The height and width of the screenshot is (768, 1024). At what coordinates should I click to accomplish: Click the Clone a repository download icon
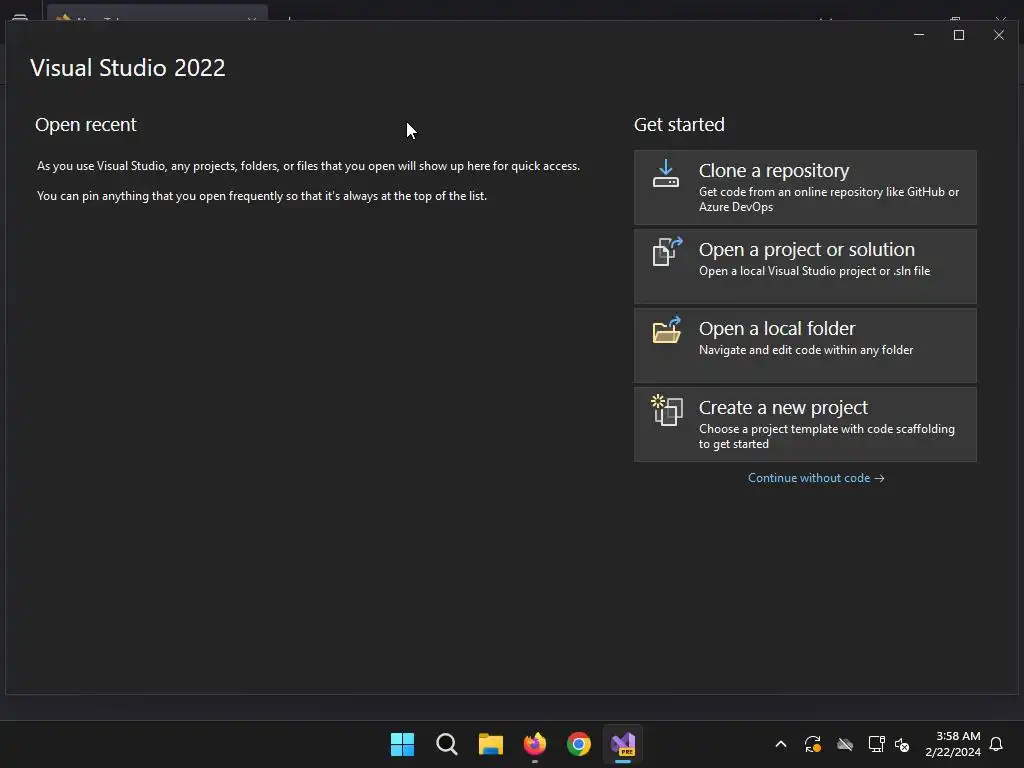point(665,174)
